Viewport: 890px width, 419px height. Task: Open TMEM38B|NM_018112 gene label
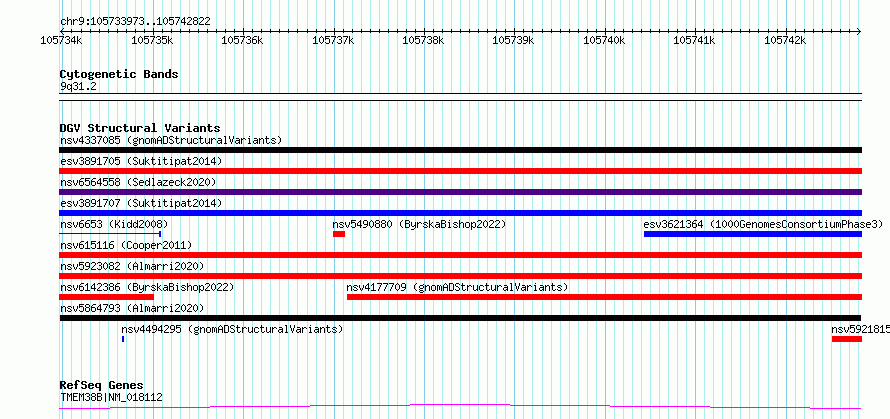111,397
